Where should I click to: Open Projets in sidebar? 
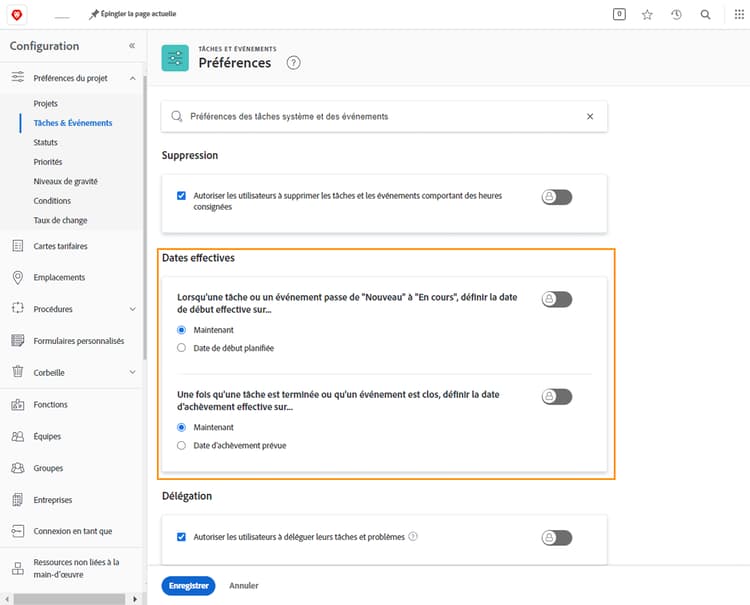[x=45, y=103]
